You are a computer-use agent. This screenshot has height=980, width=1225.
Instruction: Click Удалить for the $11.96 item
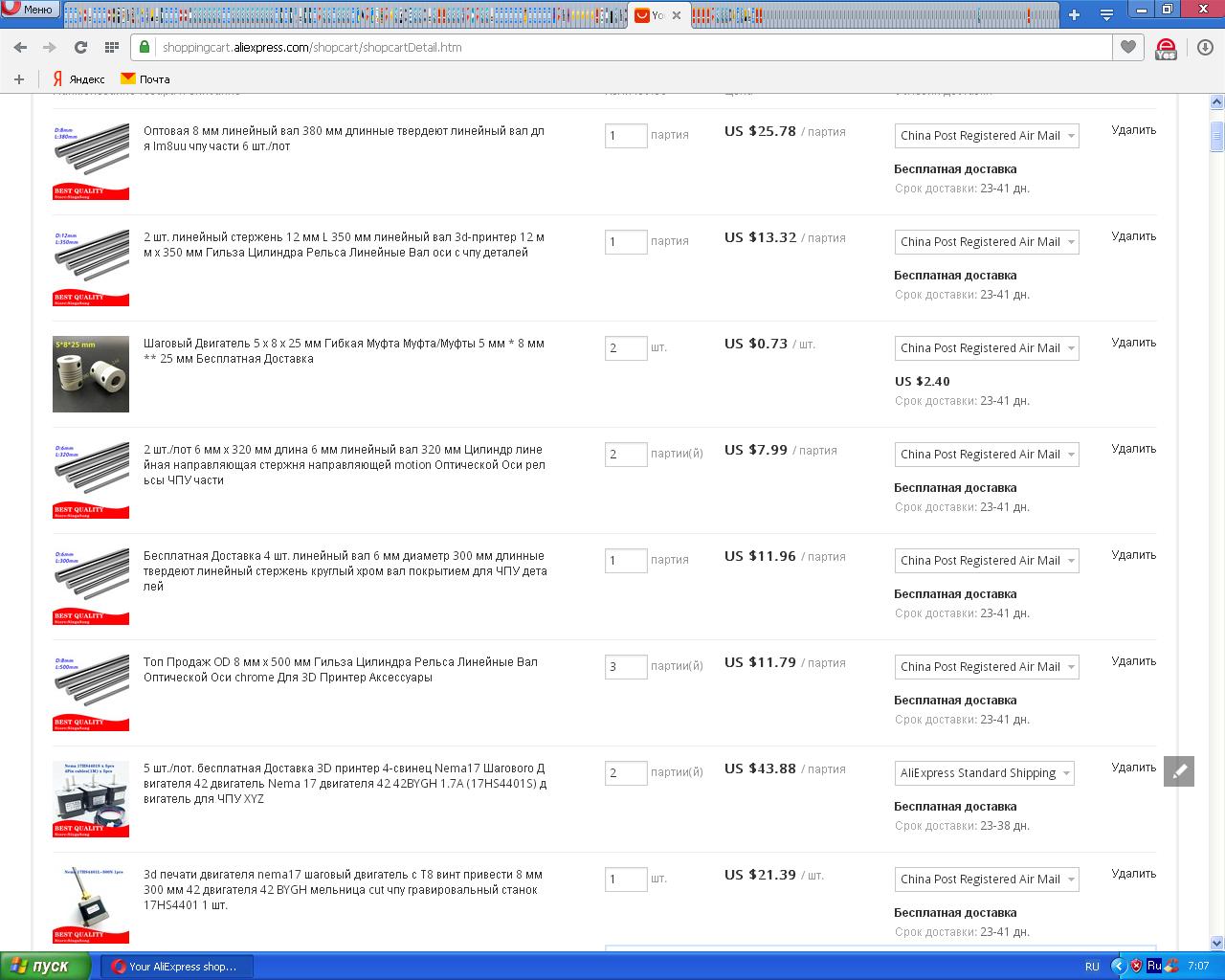(1134, 555)
